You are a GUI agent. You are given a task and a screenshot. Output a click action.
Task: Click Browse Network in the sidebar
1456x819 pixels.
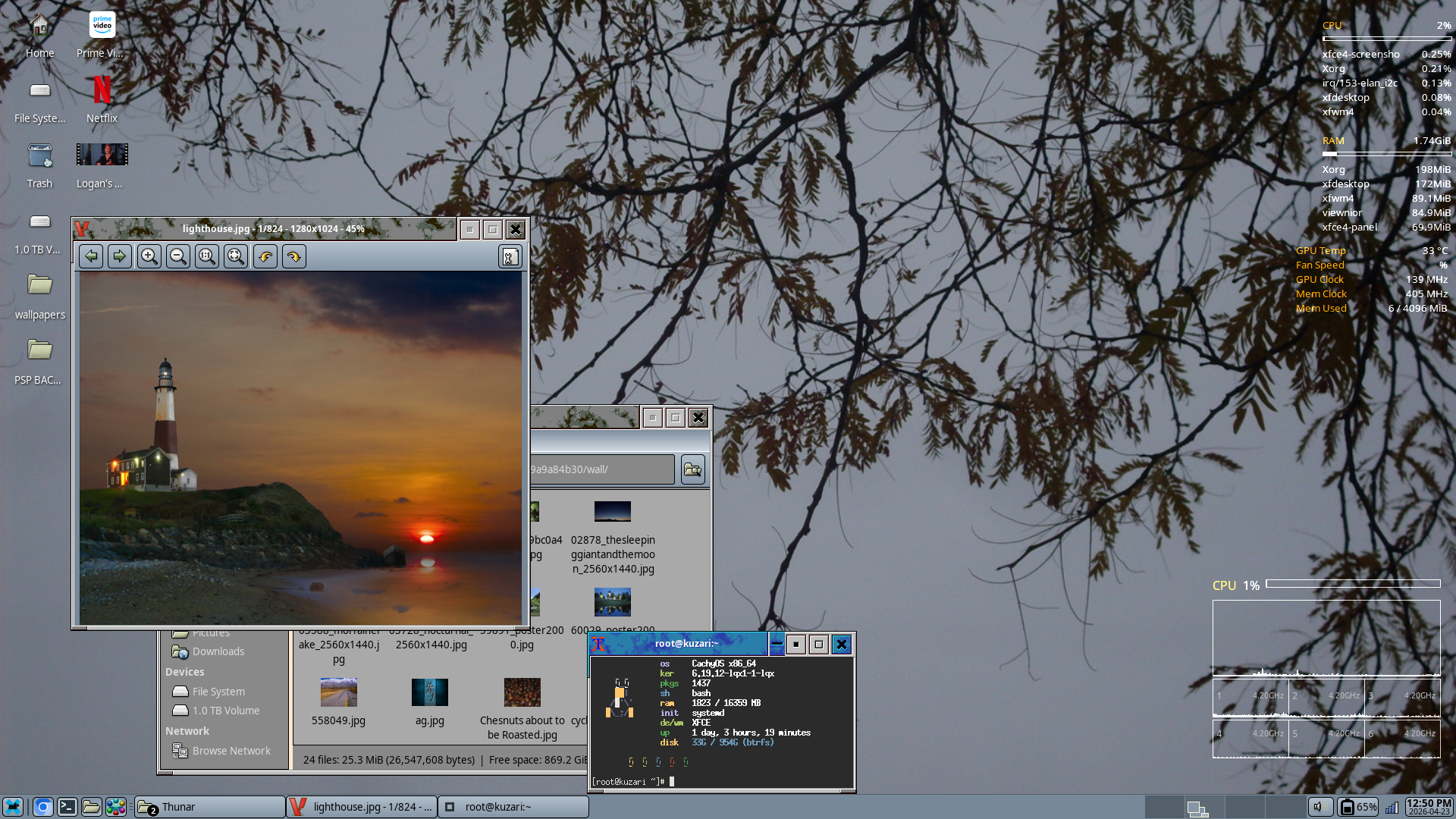point(231,751)
